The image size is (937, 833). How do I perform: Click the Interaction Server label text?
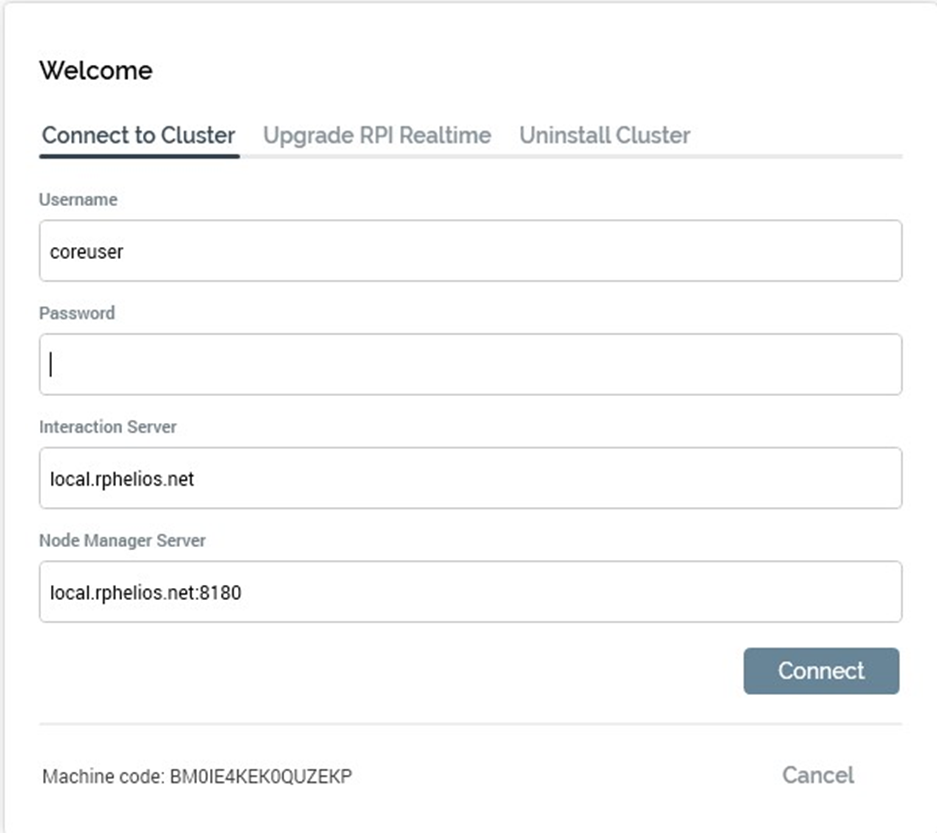click(108, 427)
